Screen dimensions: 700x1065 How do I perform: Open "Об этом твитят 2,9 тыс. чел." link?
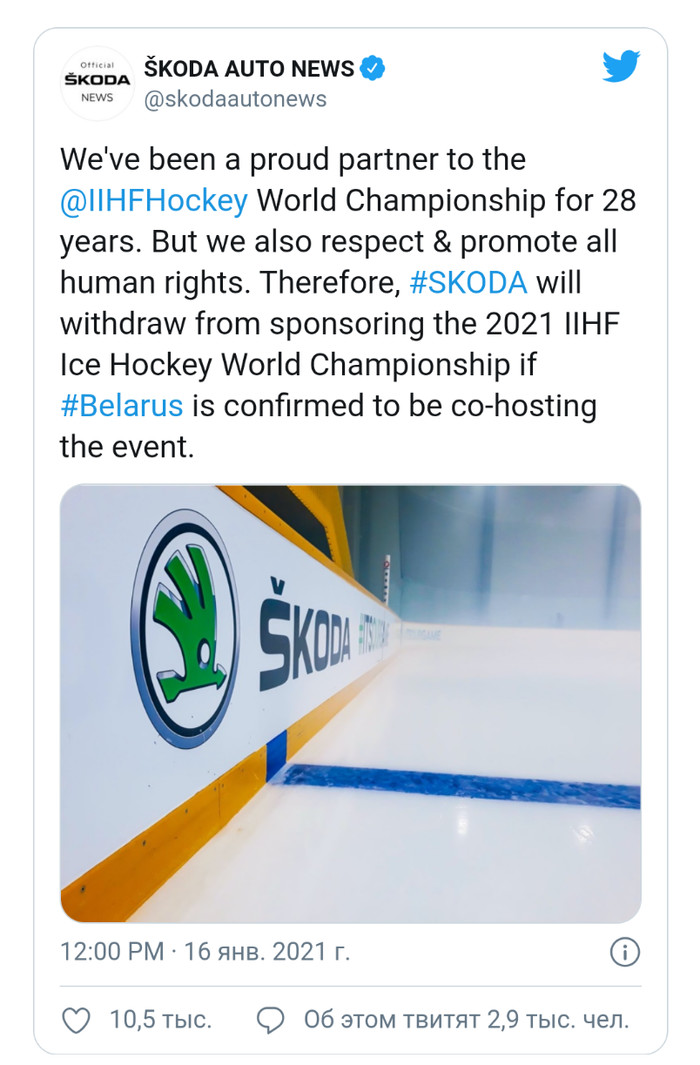pyautogui.click(x=466, y=1020)
